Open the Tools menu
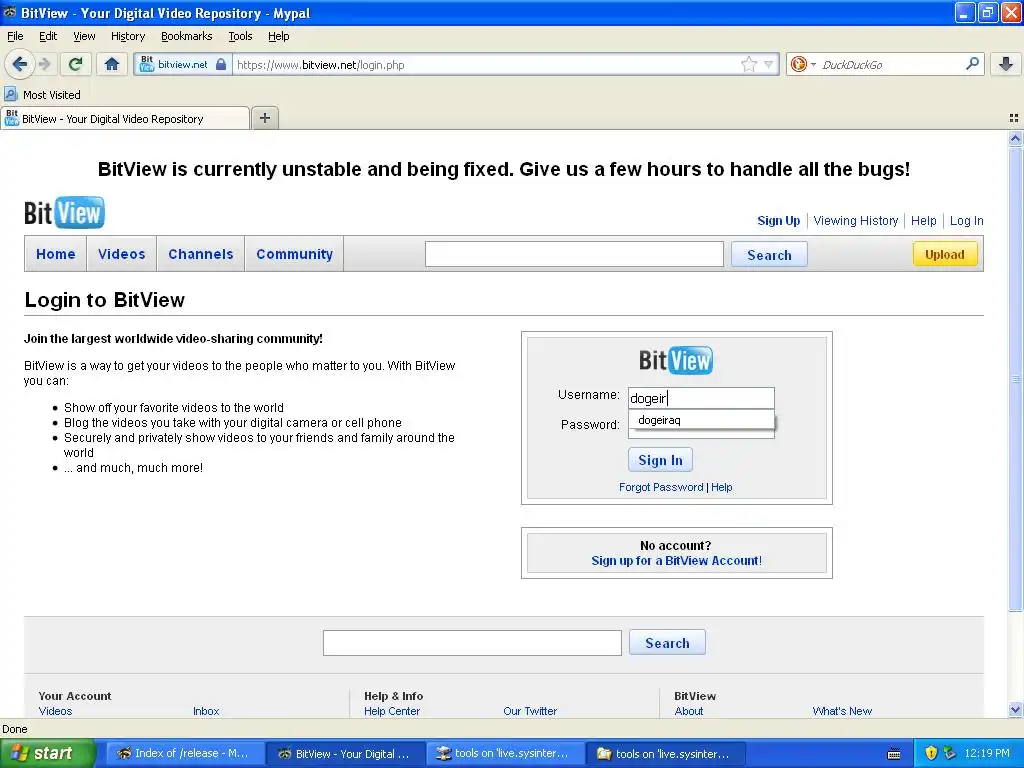 pos(240,36)
